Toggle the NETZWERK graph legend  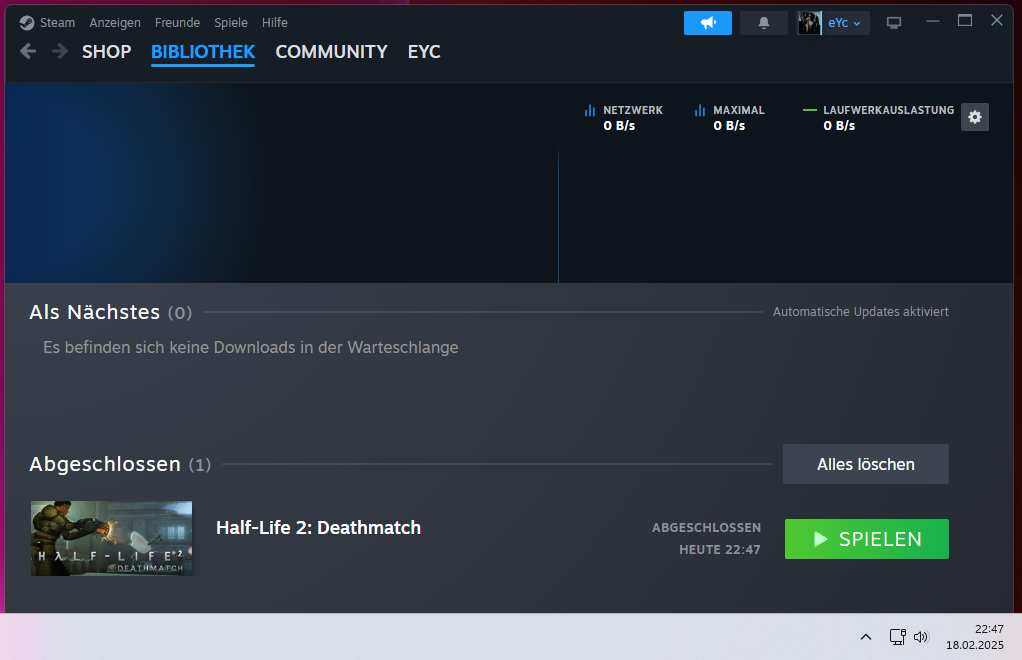point(623,118)
